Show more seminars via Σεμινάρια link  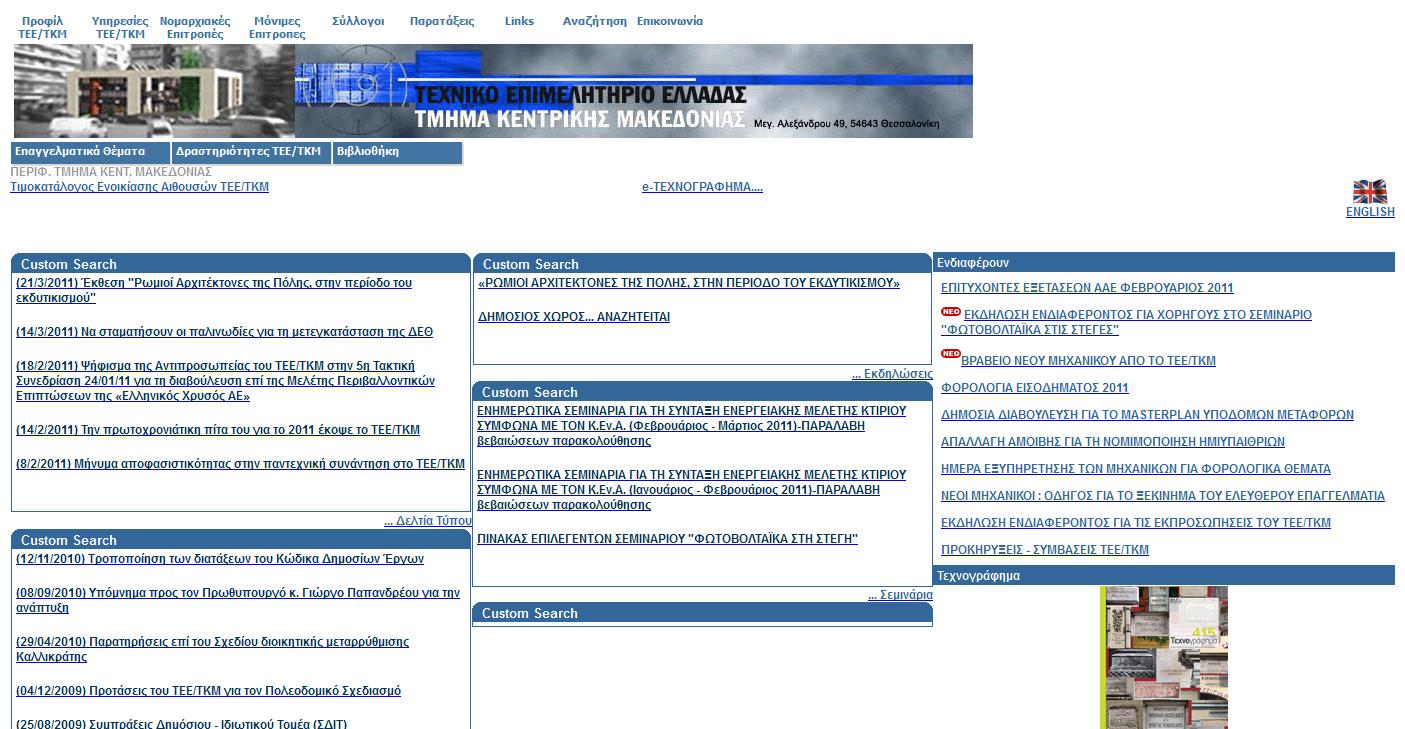[899, 595]
